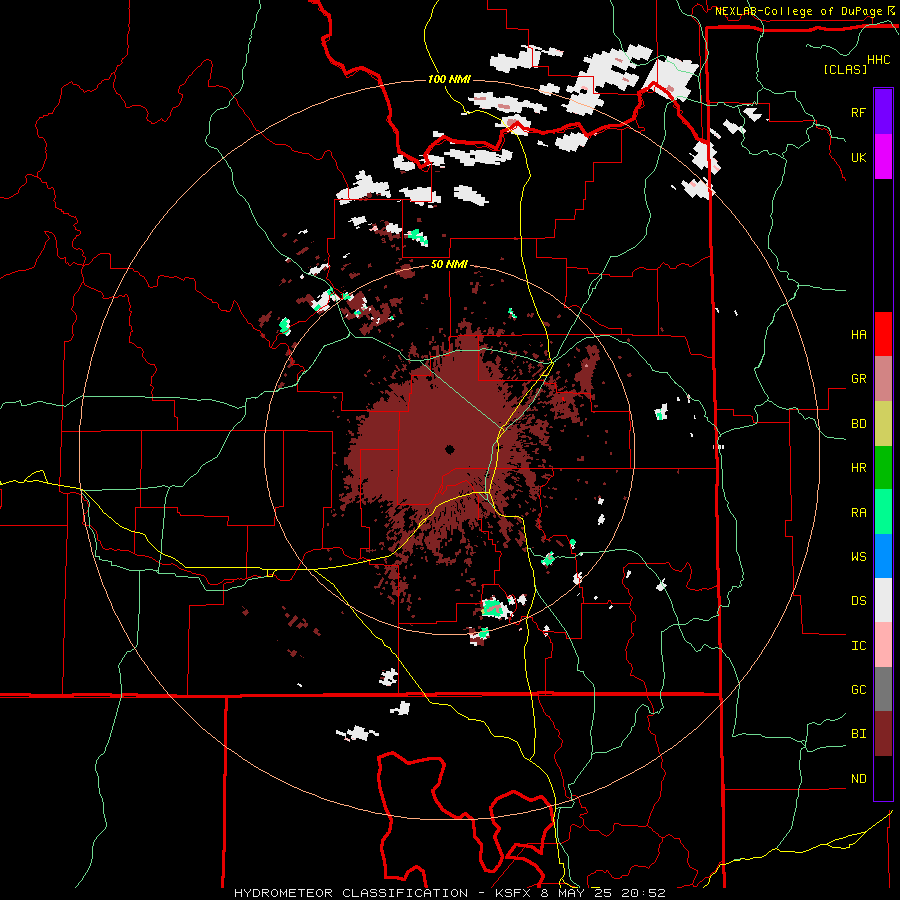Click the 50 NMI range ring label
The width and height of the screenshot is (900, 900).
pos(449,265)
